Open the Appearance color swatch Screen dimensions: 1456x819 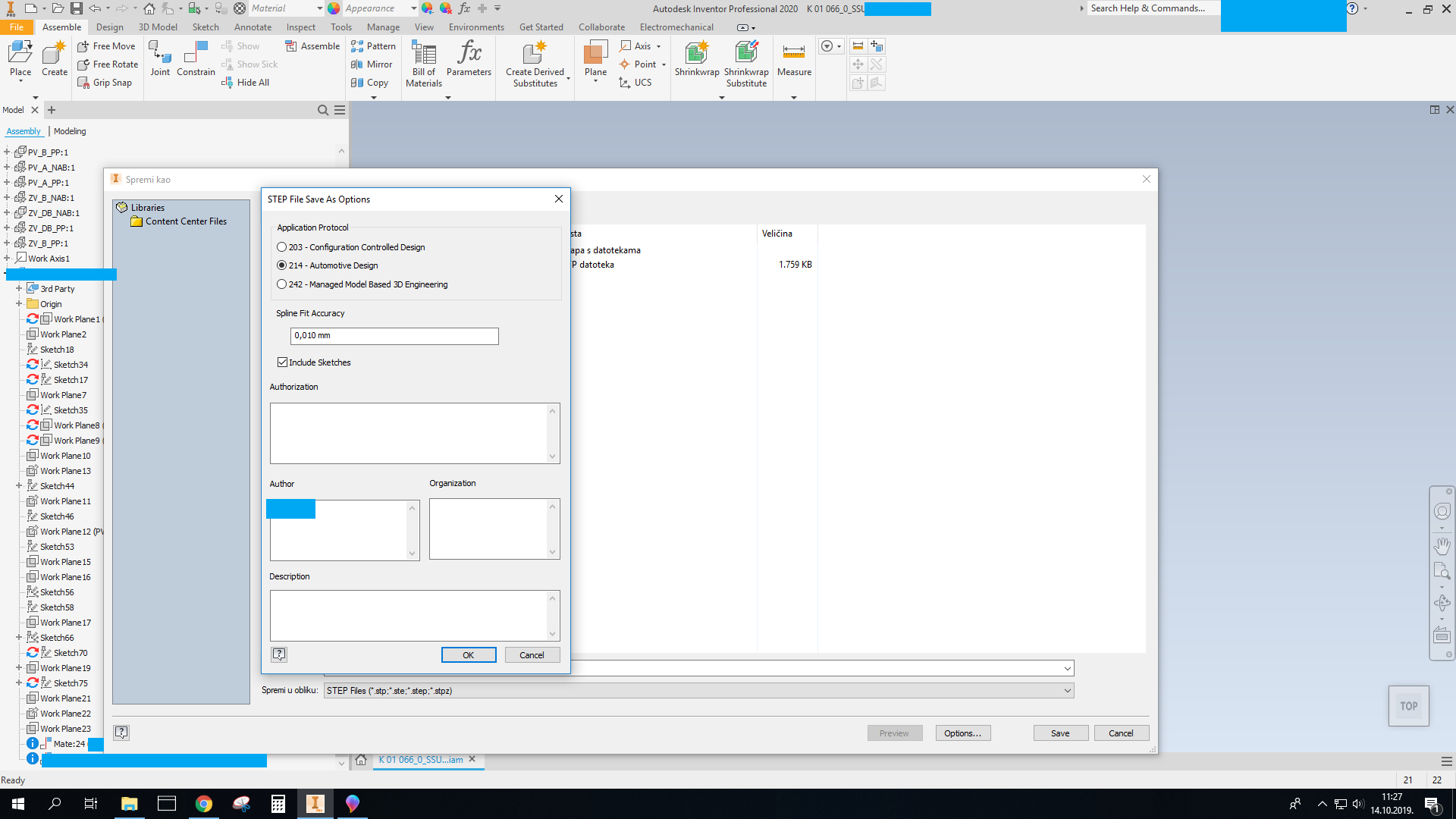pos(334,8)
